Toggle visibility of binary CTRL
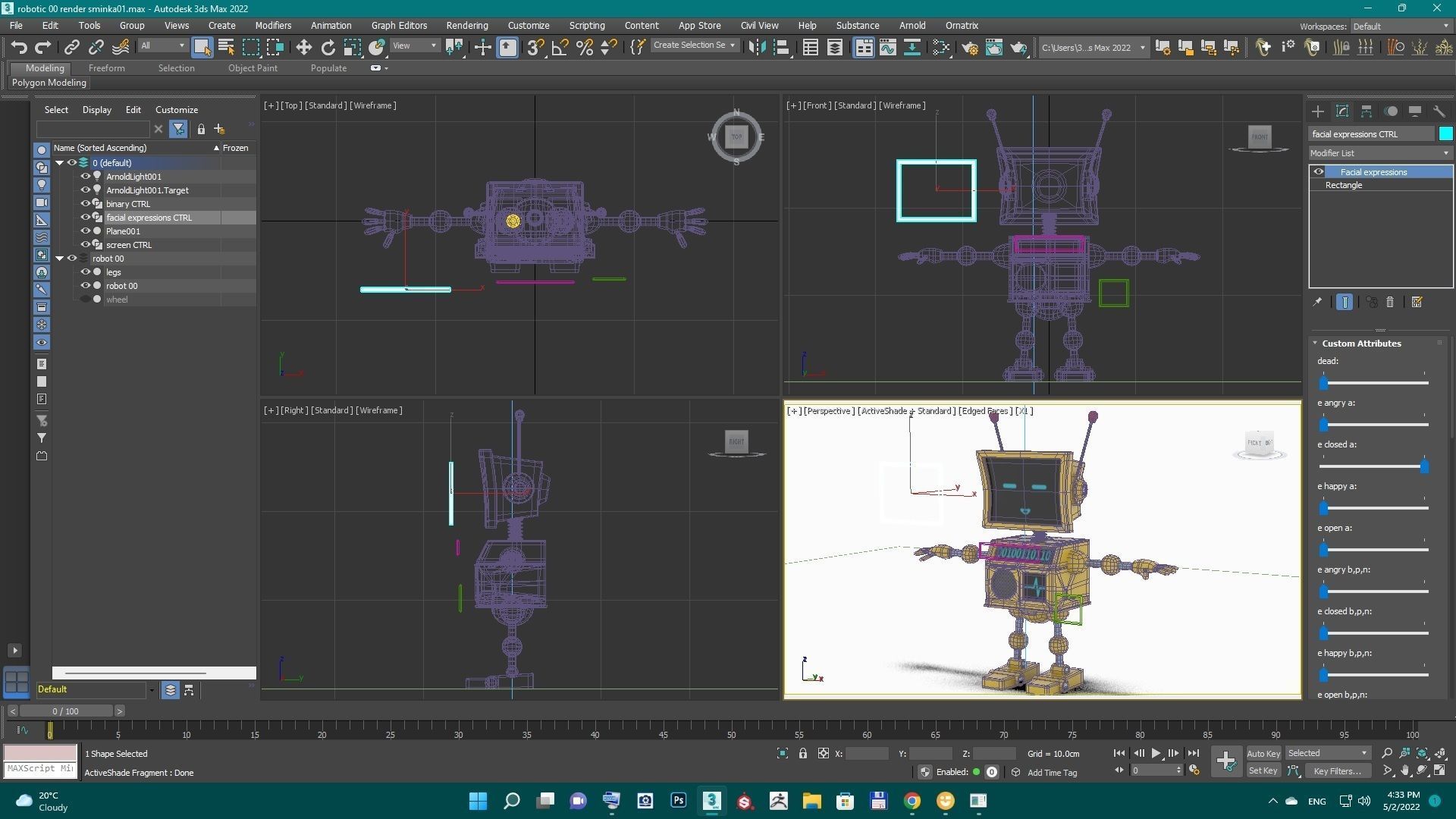This screenshot has height=819, width=1456. [x=86, y=204]
